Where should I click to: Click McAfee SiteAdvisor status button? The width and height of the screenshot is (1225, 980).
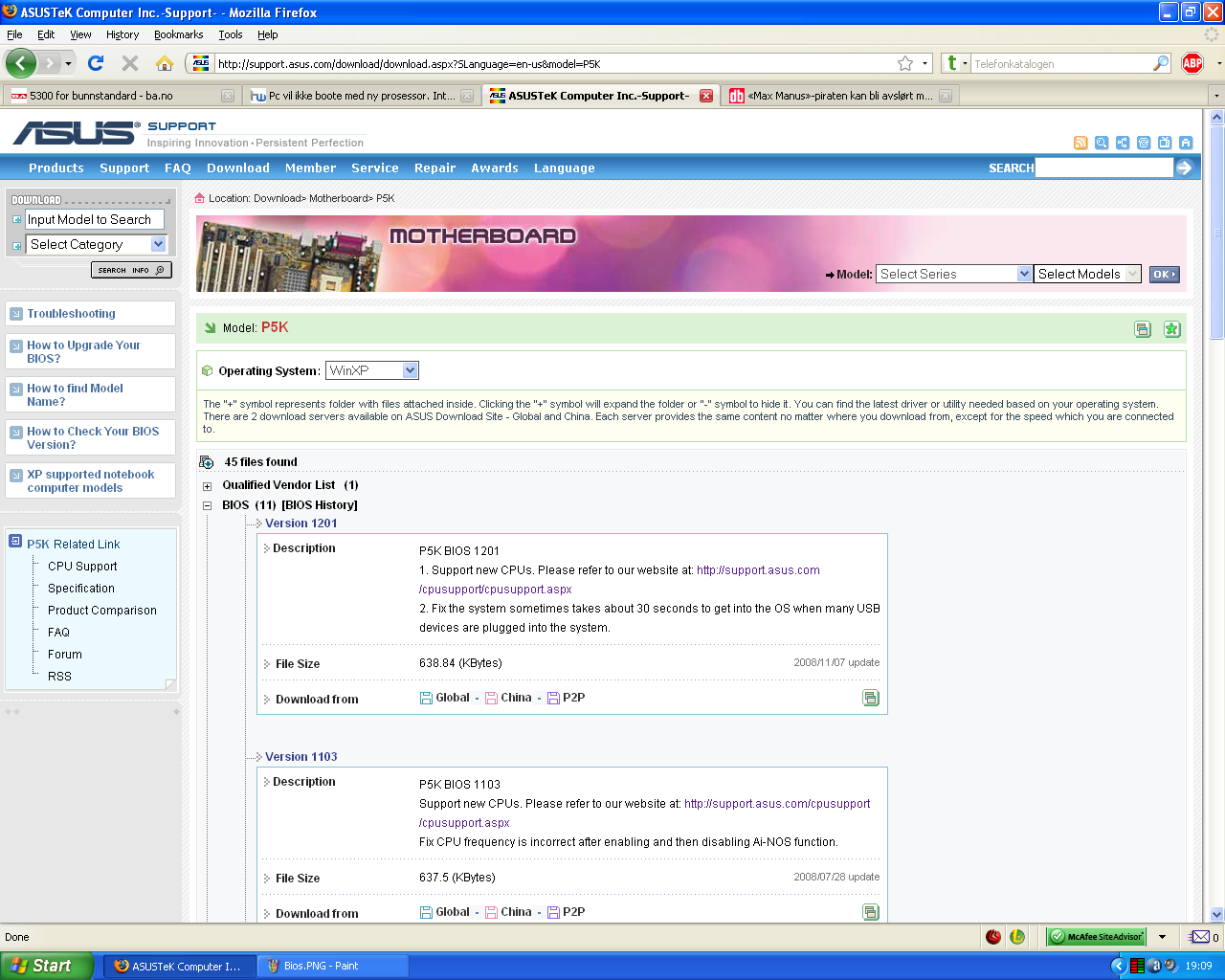pos(1096,937)
